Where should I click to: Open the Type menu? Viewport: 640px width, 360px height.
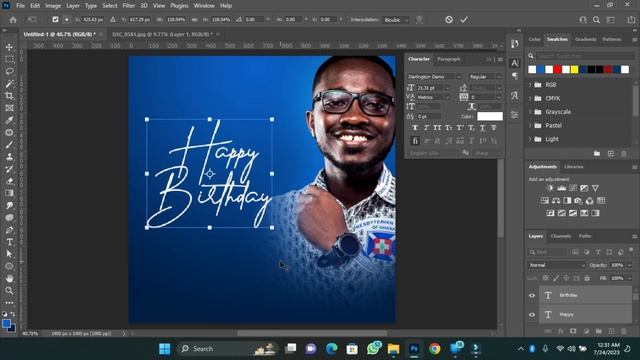pos(91,6)
